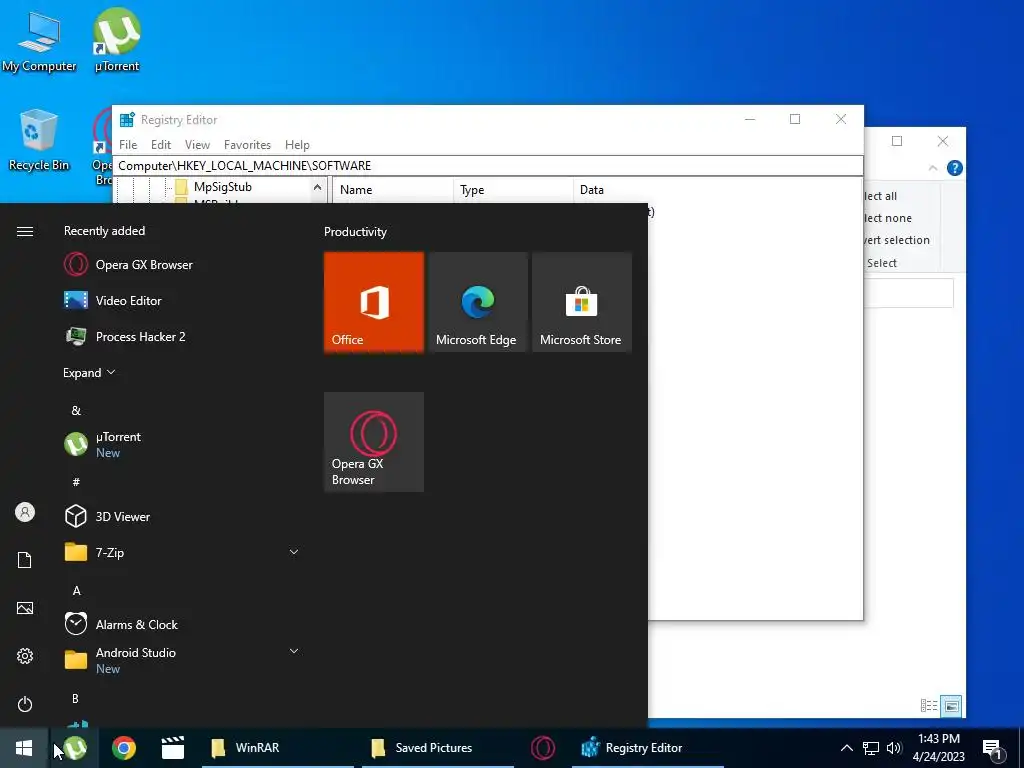The image size is (1024, 768).
Task: Switch to Registry Editor taskbar button
Action: 648,748
